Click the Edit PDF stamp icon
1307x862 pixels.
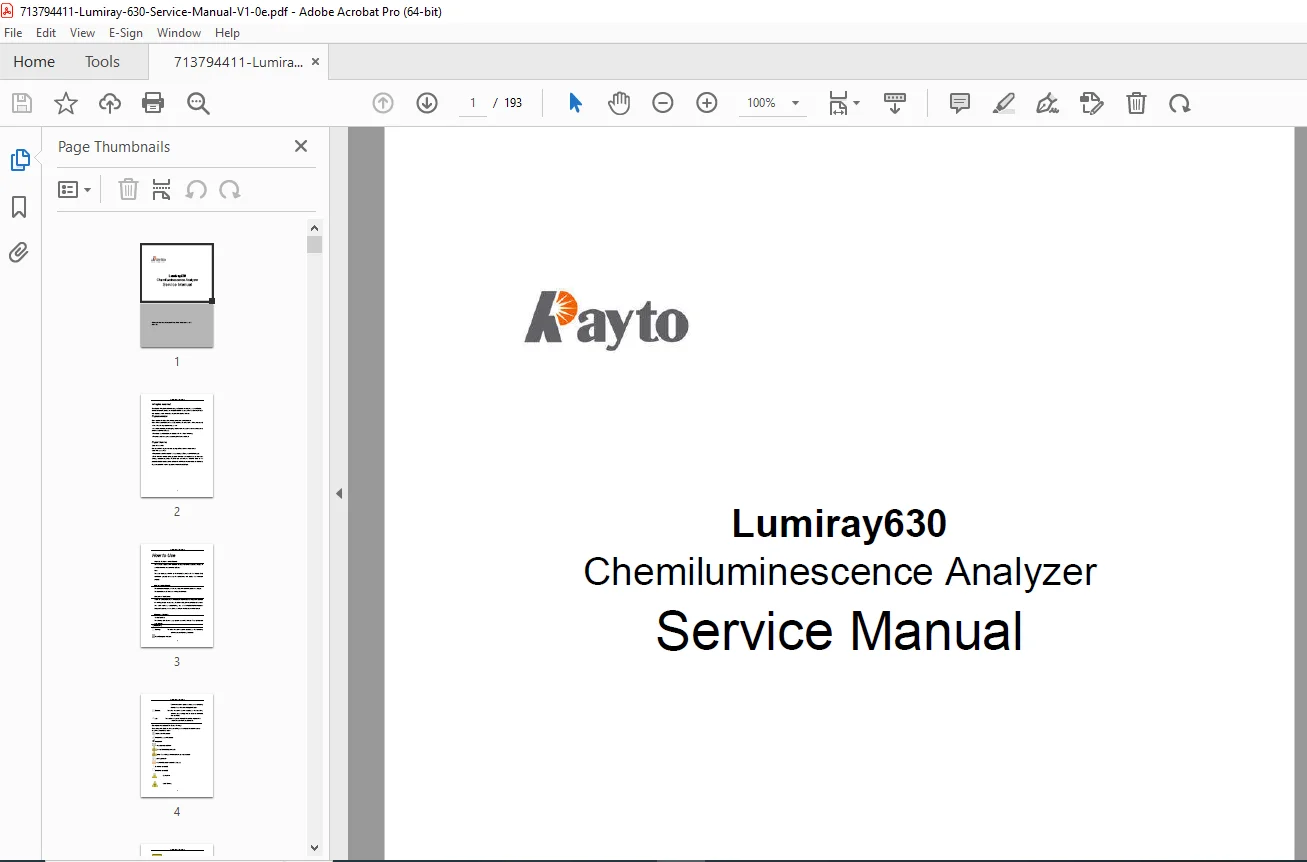click(x=1092, y=103)
